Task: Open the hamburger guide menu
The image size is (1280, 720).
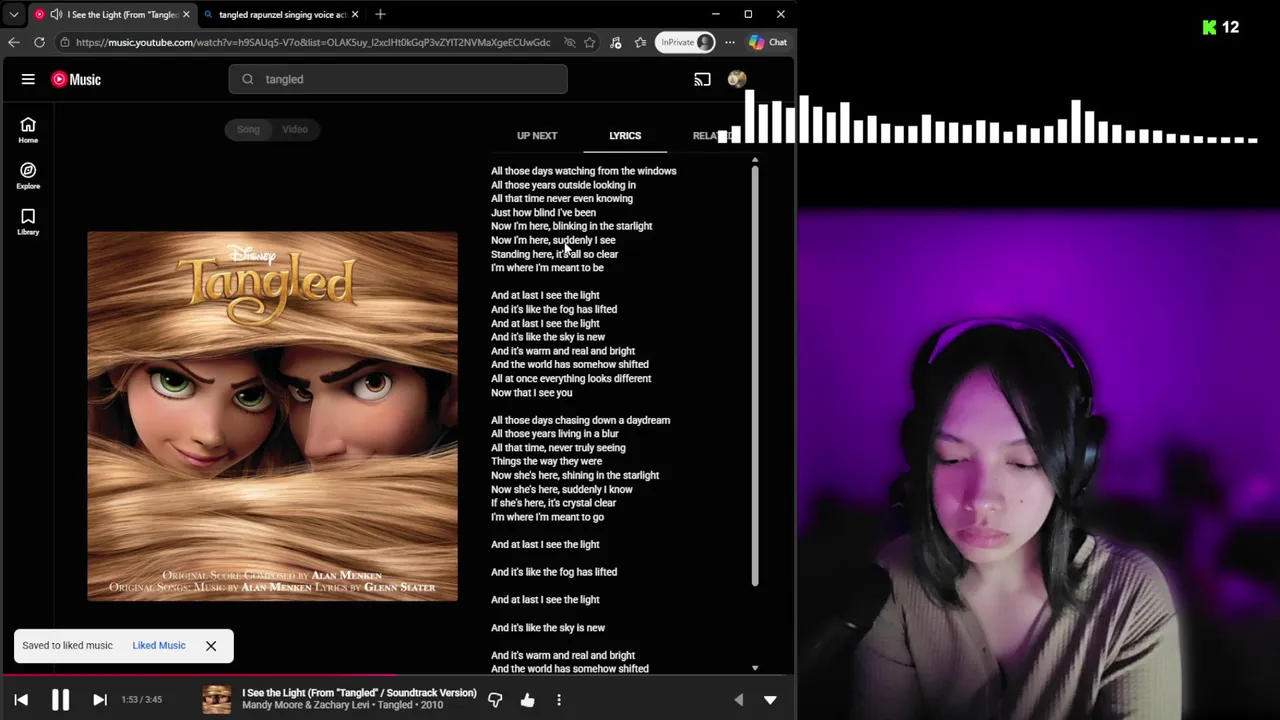Action: pos(28,79)
